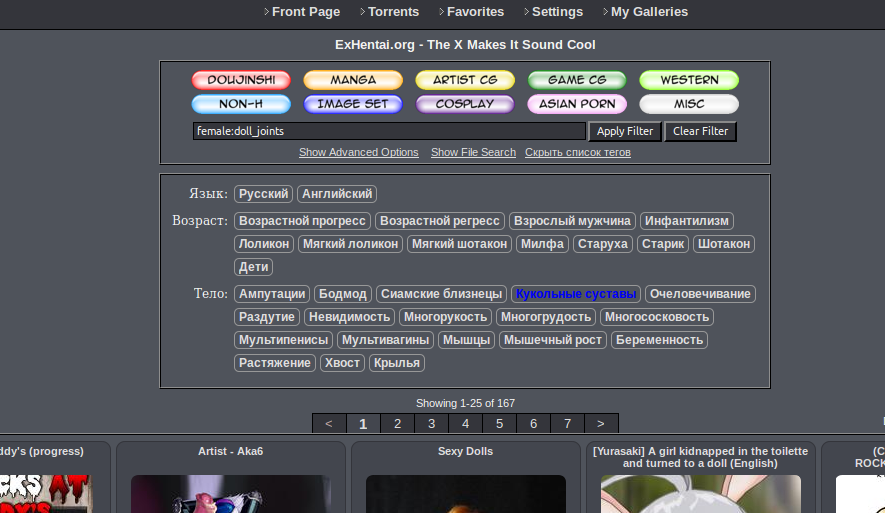This screenshot has width=885, height=513.
Task: Select the Взрослый мужчина tag
Action: coord(572,221)
